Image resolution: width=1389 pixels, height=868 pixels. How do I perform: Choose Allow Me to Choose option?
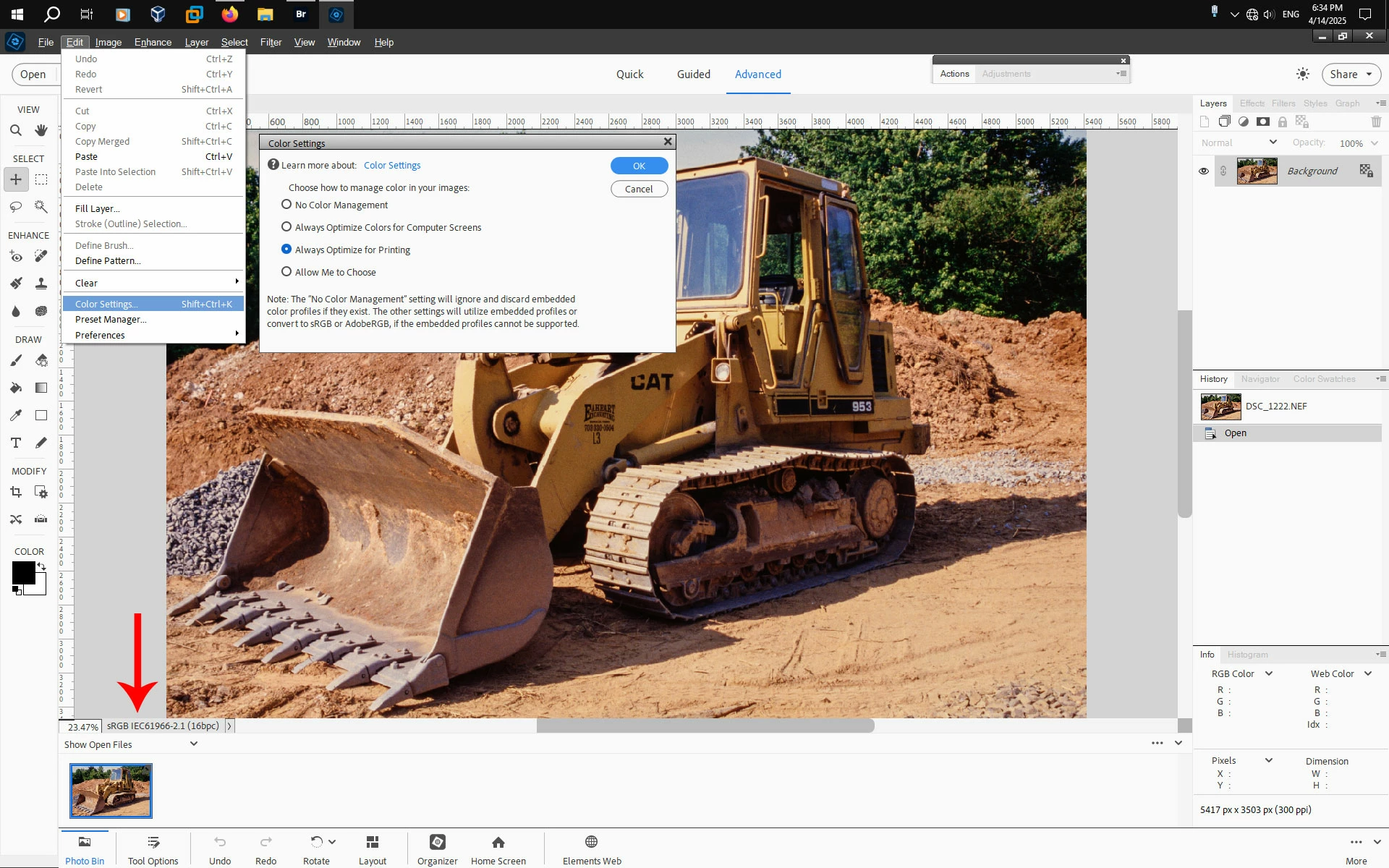286,272
